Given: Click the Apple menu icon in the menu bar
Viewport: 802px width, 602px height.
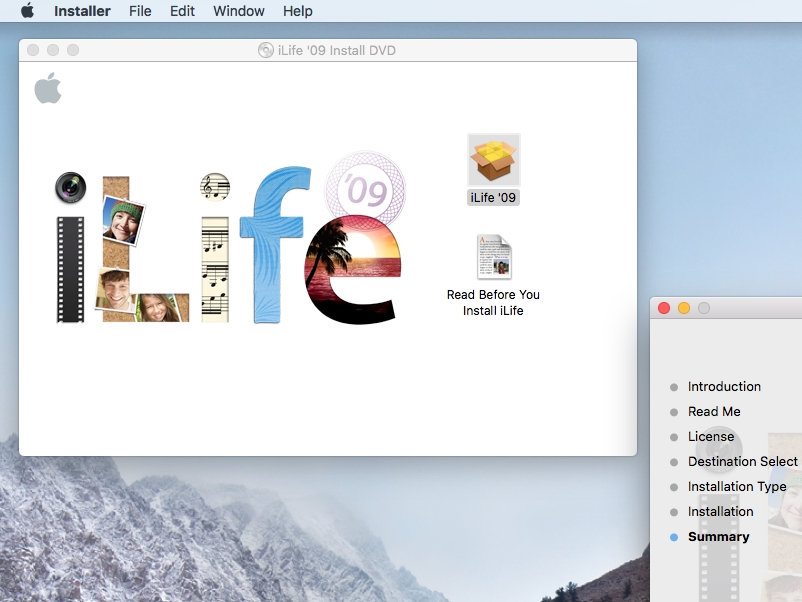Looking at the screenshot, I should pyautogui.click(x=28, y=11).
